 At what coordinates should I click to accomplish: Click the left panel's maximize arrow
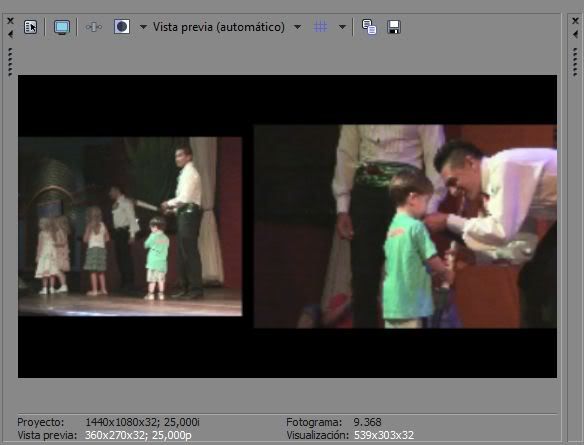[10, 34]
